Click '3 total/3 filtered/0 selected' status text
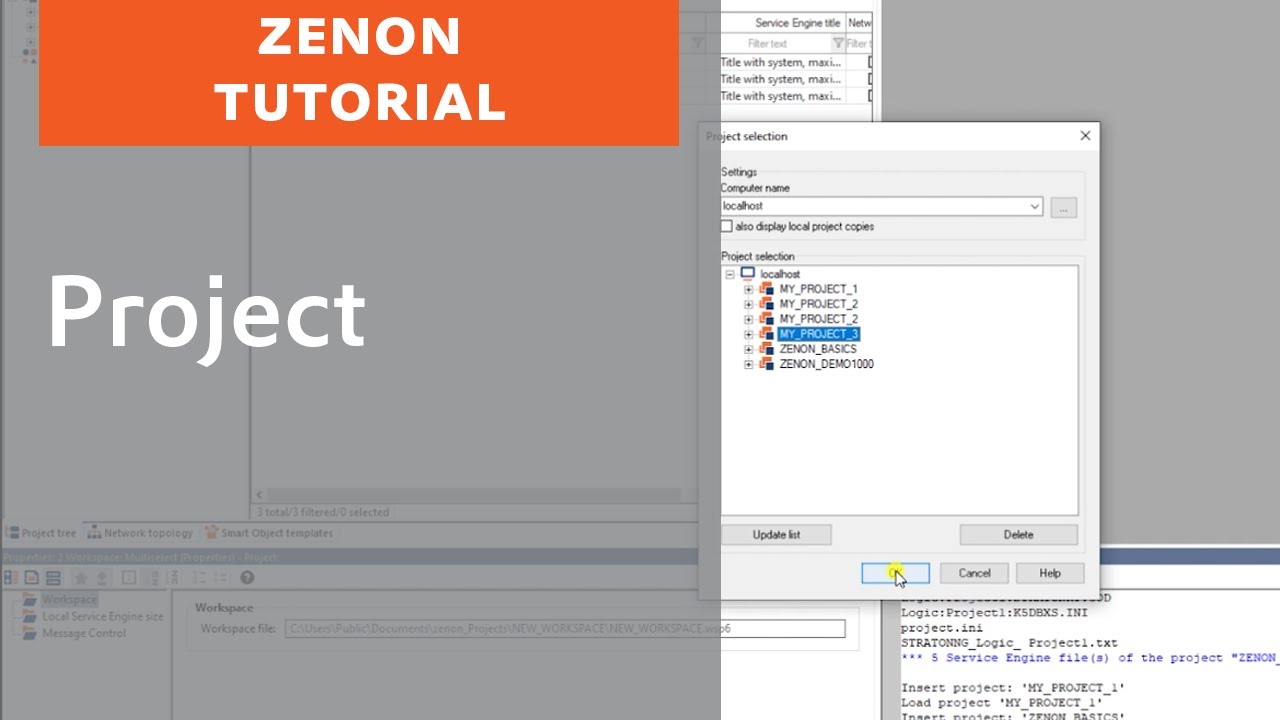The image size is (1280, 720). pos(323,512)
